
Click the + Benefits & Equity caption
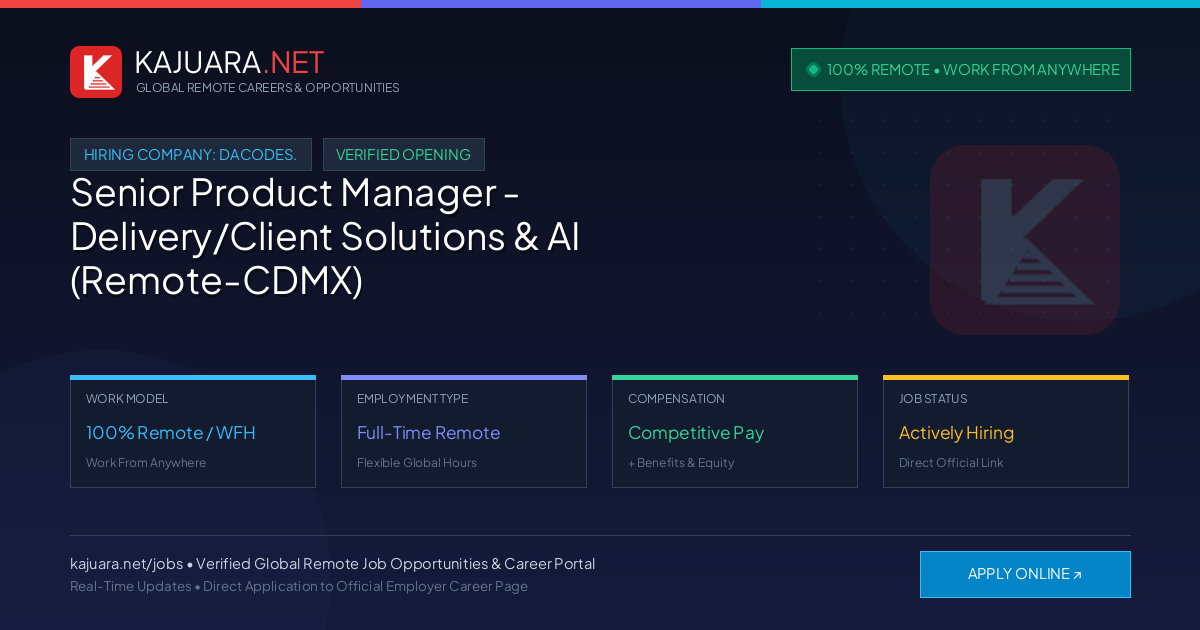coord(681,463)
